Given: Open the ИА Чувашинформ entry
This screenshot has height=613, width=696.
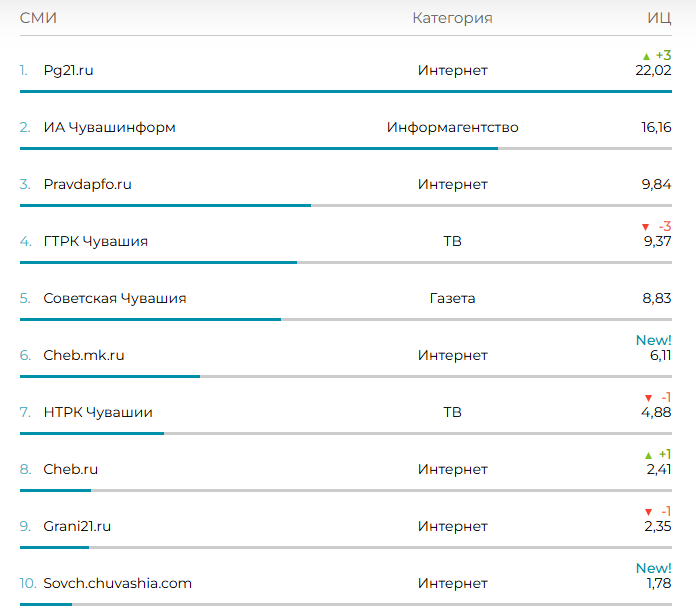Looking at the screenshot, I should (x=109, y=127).
